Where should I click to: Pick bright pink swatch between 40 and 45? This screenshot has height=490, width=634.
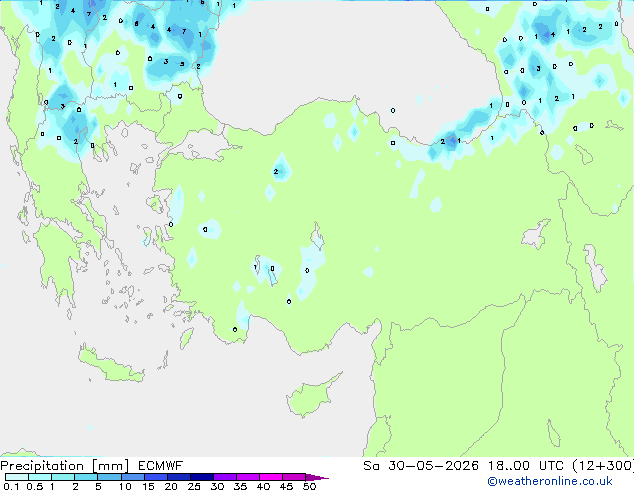point(271,477)
